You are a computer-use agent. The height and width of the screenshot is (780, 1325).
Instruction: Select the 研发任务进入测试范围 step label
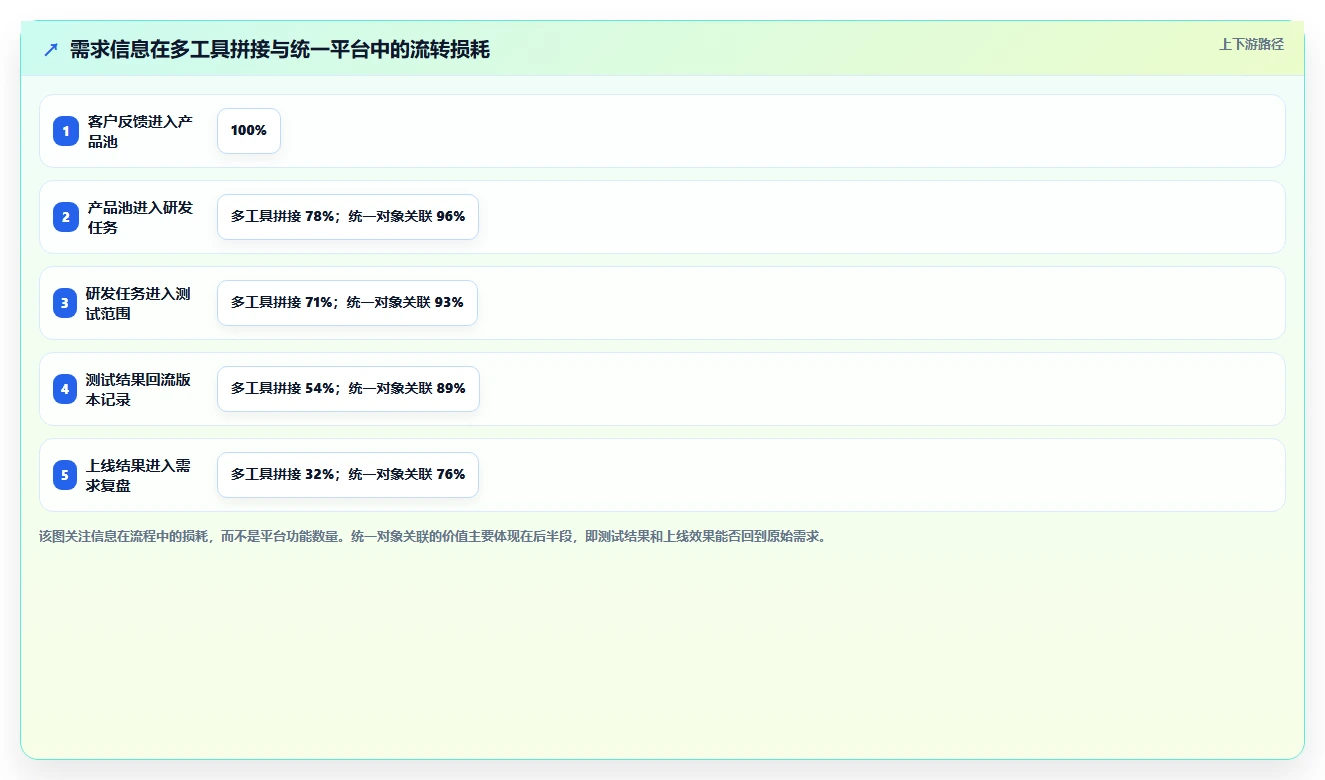point(139,303)
